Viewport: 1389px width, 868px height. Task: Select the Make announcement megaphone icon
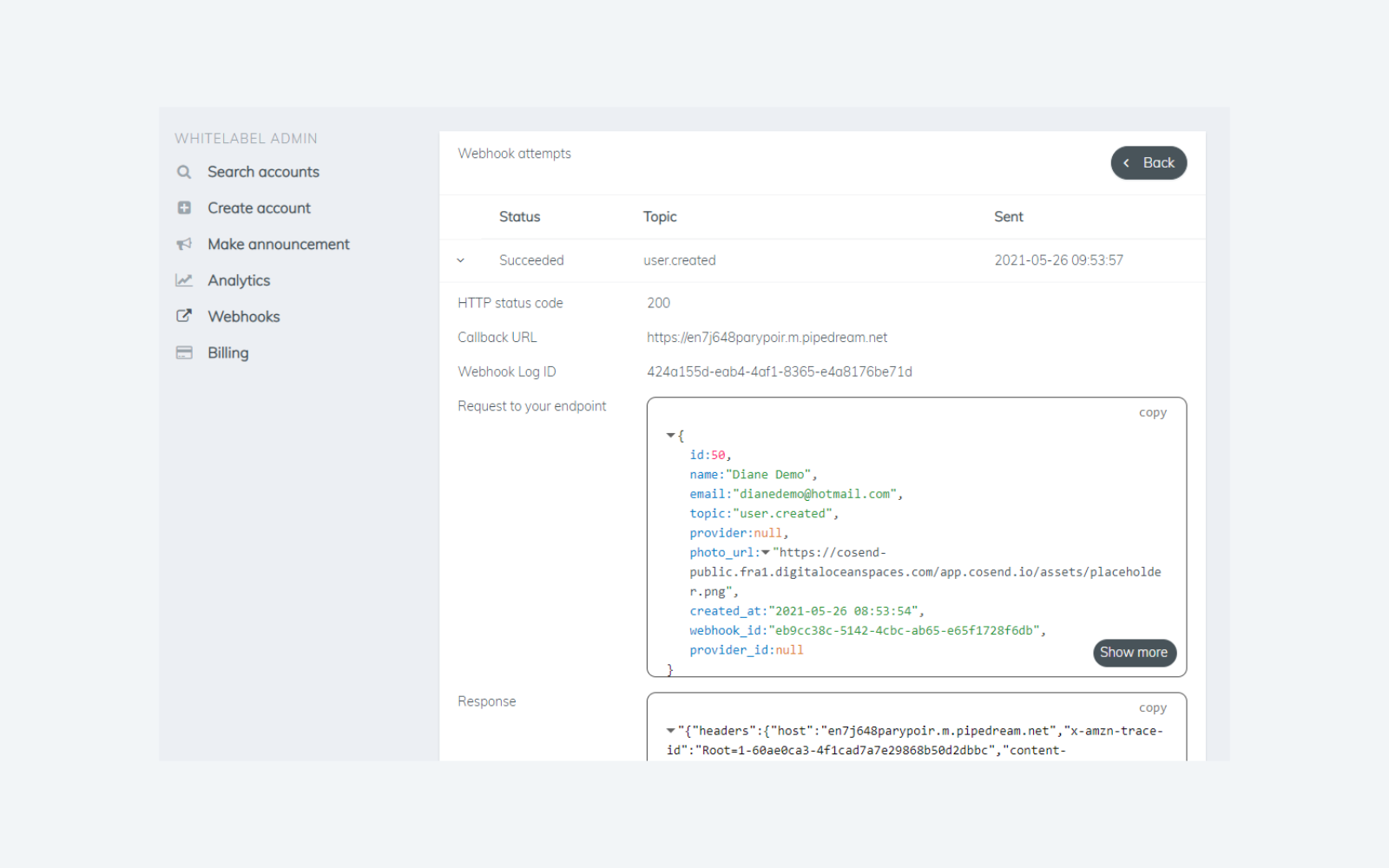coord(183,244)
